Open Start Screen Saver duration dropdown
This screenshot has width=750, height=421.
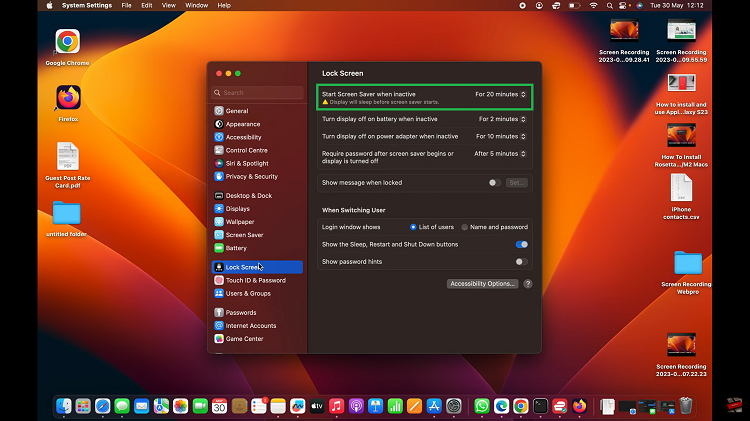point(500,94)
